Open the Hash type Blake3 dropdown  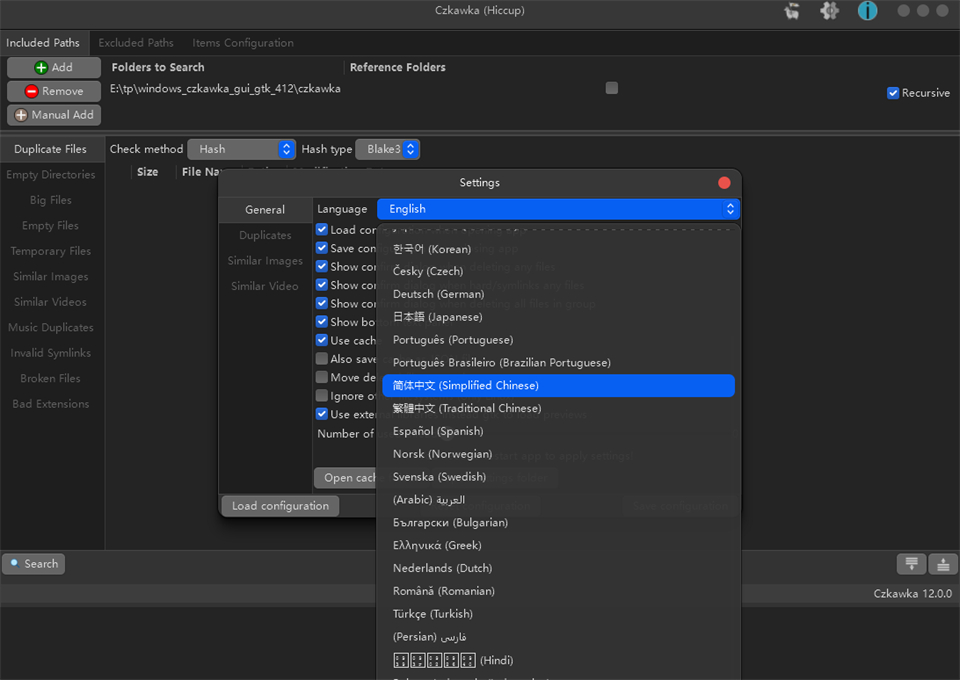tap(388, 149)
